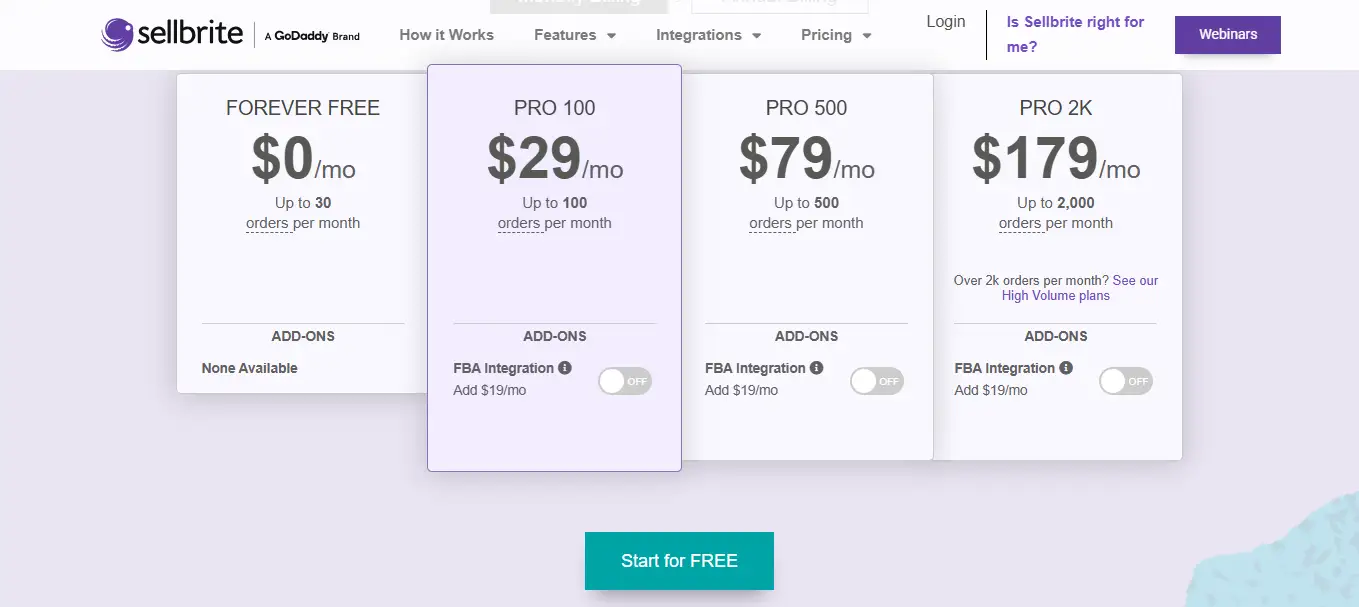Click the Webinars button
Image resolution: width=1359 pixels, height=607 pixels.
[x=1227, y=33]
